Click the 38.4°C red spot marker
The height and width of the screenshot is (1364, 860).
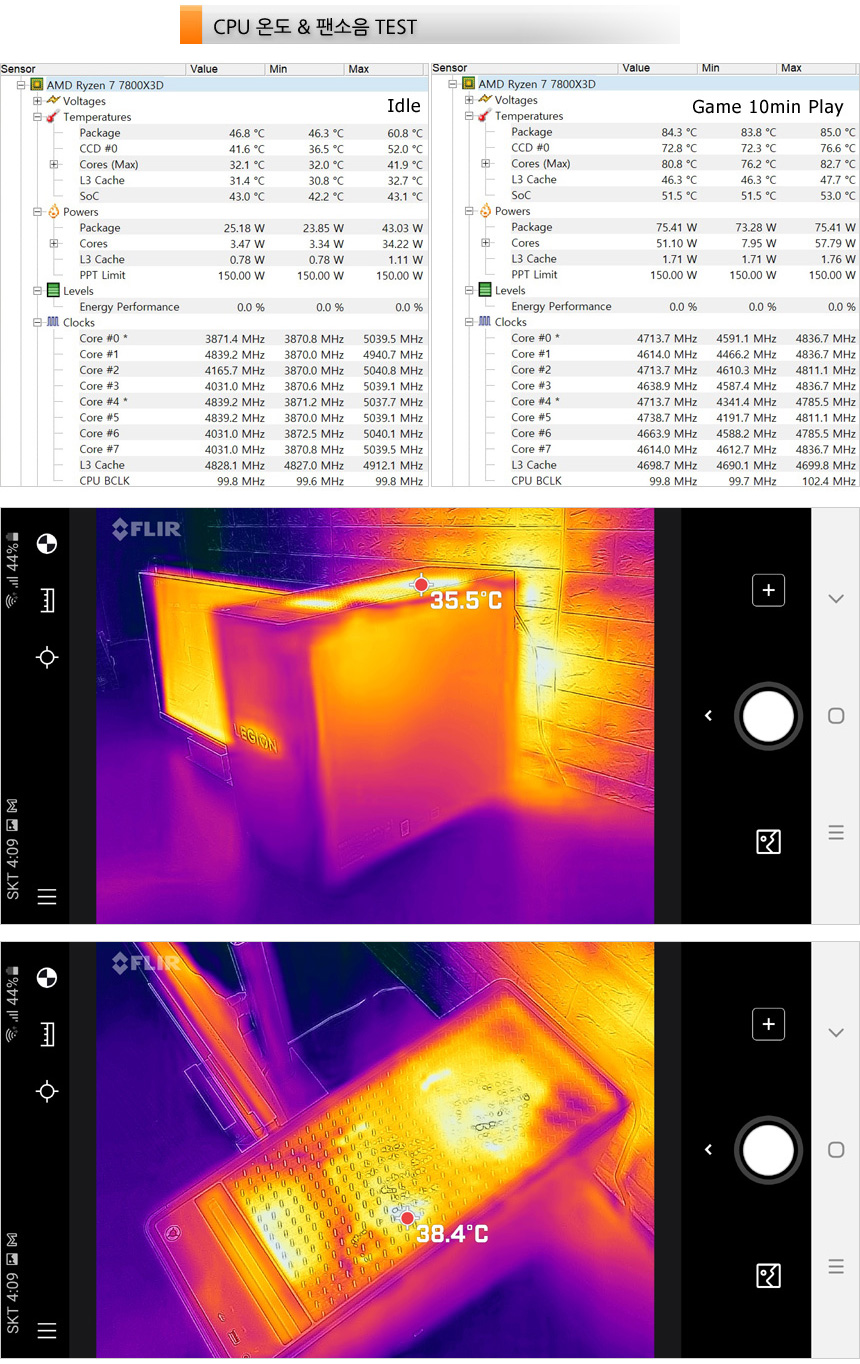[x=407, y=1218]
